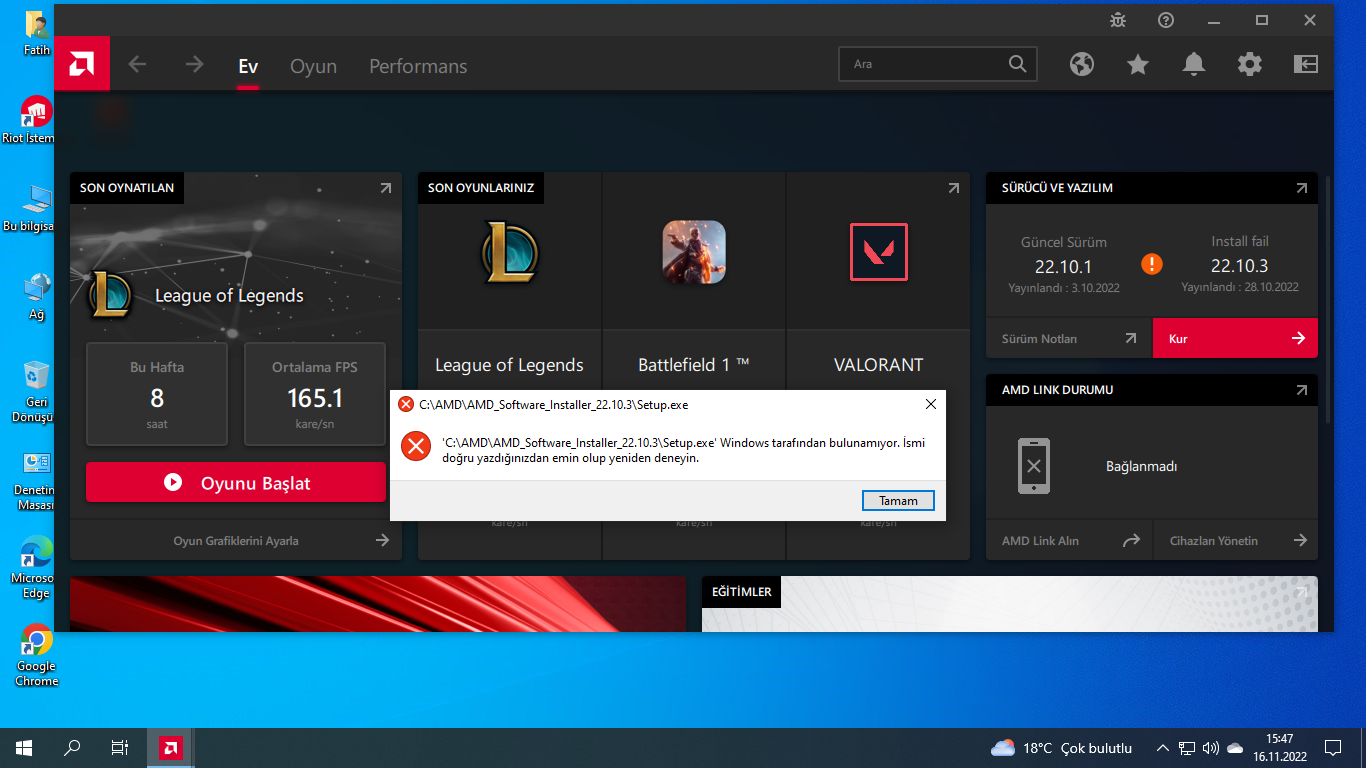Select the Denetim Masası desktop icon

[37, 481]
